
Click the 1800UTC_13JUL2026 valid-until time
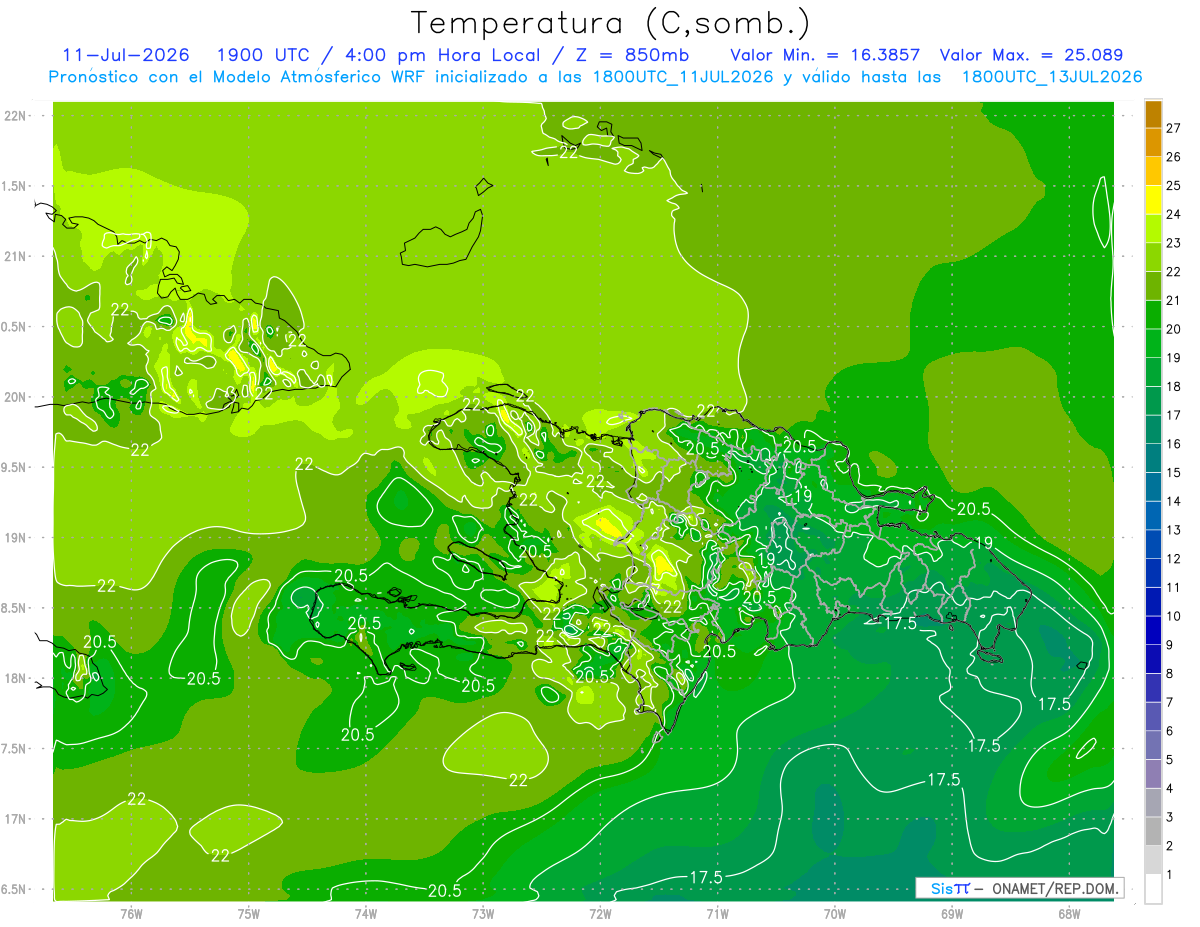click(1051, 77)
